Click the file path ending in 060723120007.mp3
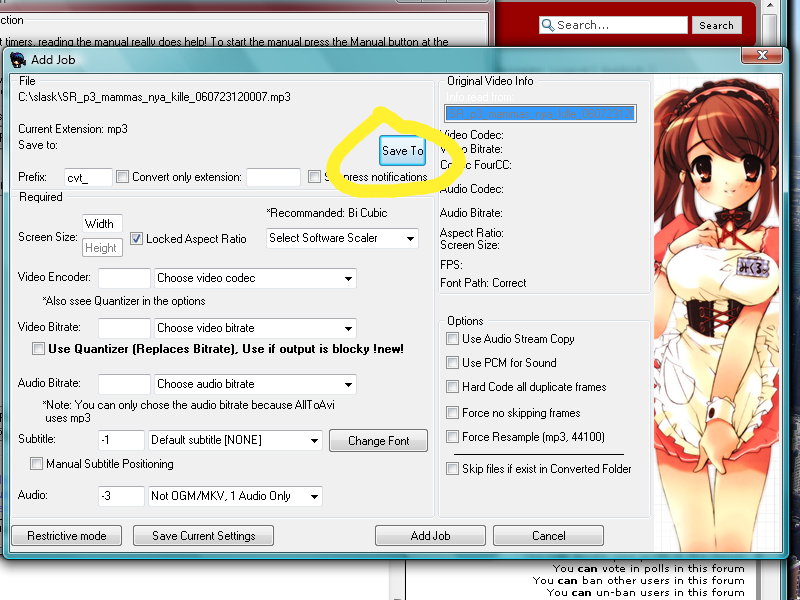Image resolution: width=800 pixels, height=600 pixels. point(155,97)
